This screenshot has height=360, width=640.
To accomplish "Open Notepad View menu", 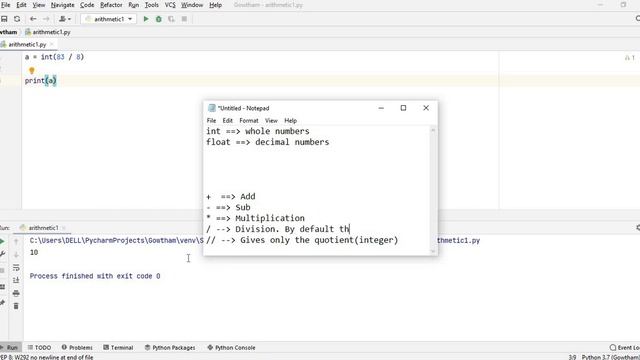I will click(x=271, y=120).
